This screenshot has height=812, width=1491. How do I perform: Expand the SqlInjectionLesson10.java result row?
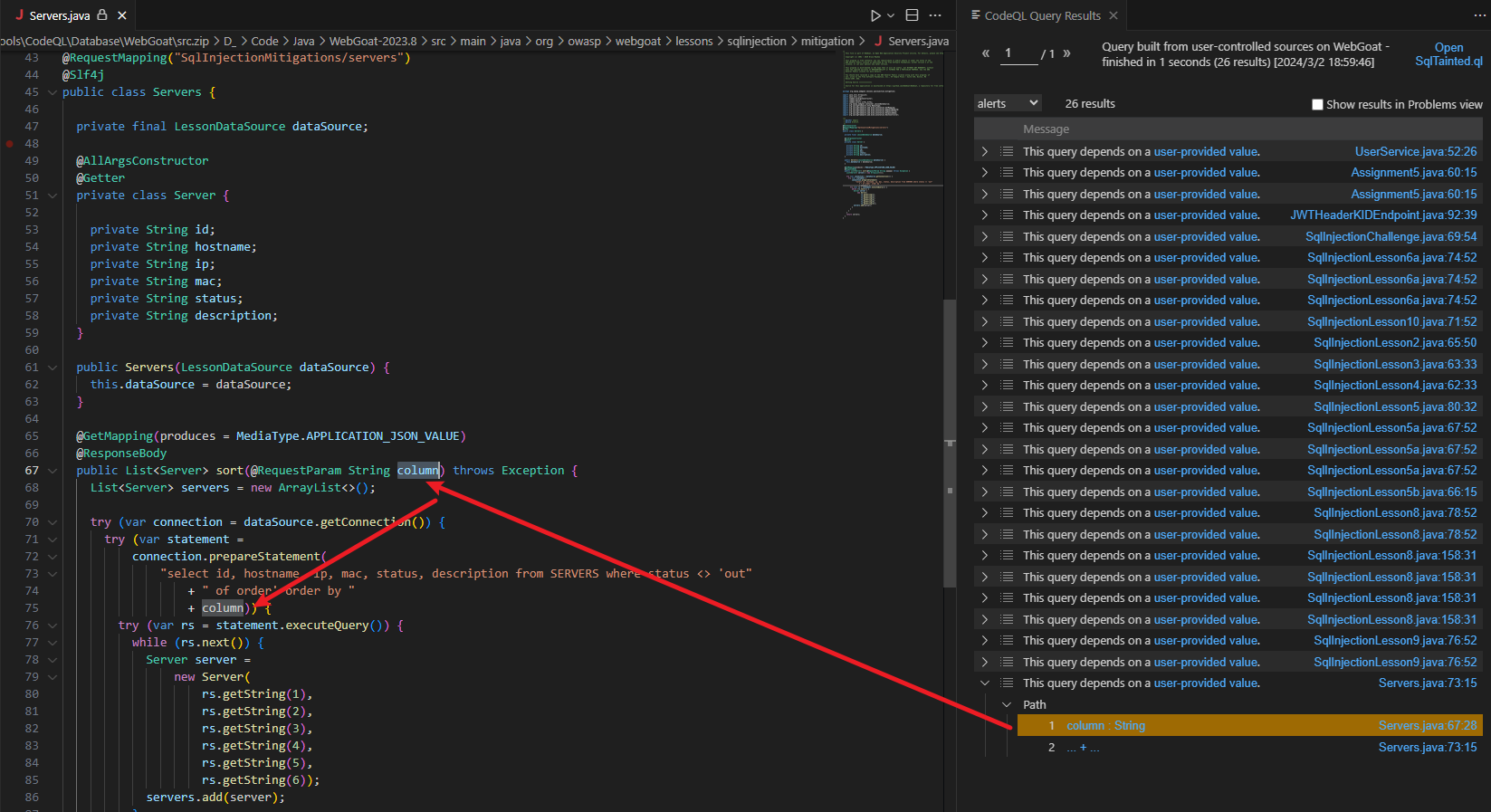985,321
